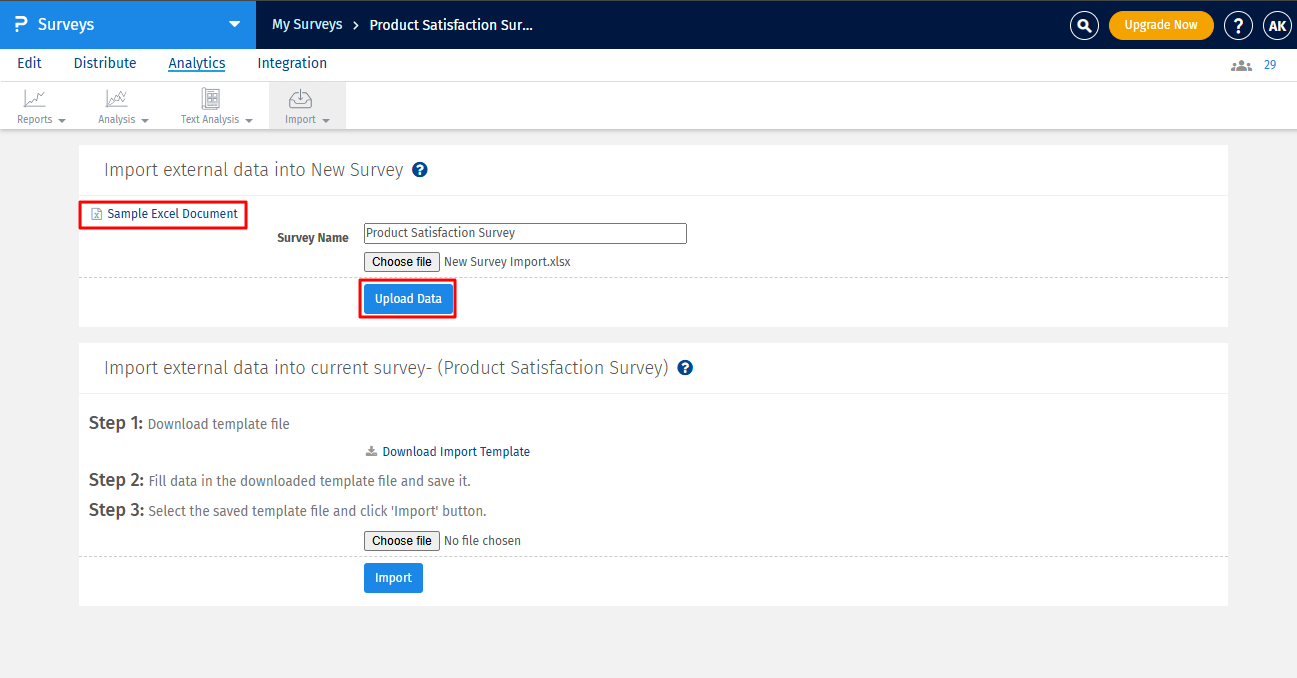Click the 29 responses count
This screenshot has height=678, width=1297.
pyautogui.click(x=1270, y=65)
